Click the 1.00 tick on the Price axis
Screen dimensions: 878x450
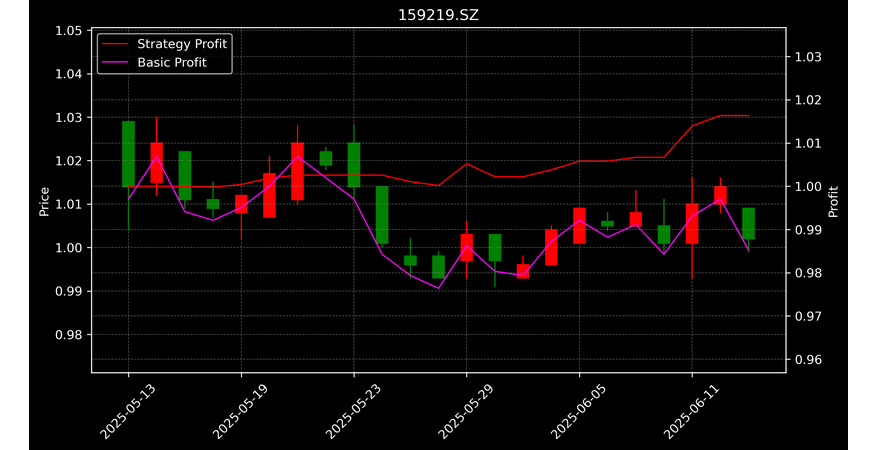point(68,247)
